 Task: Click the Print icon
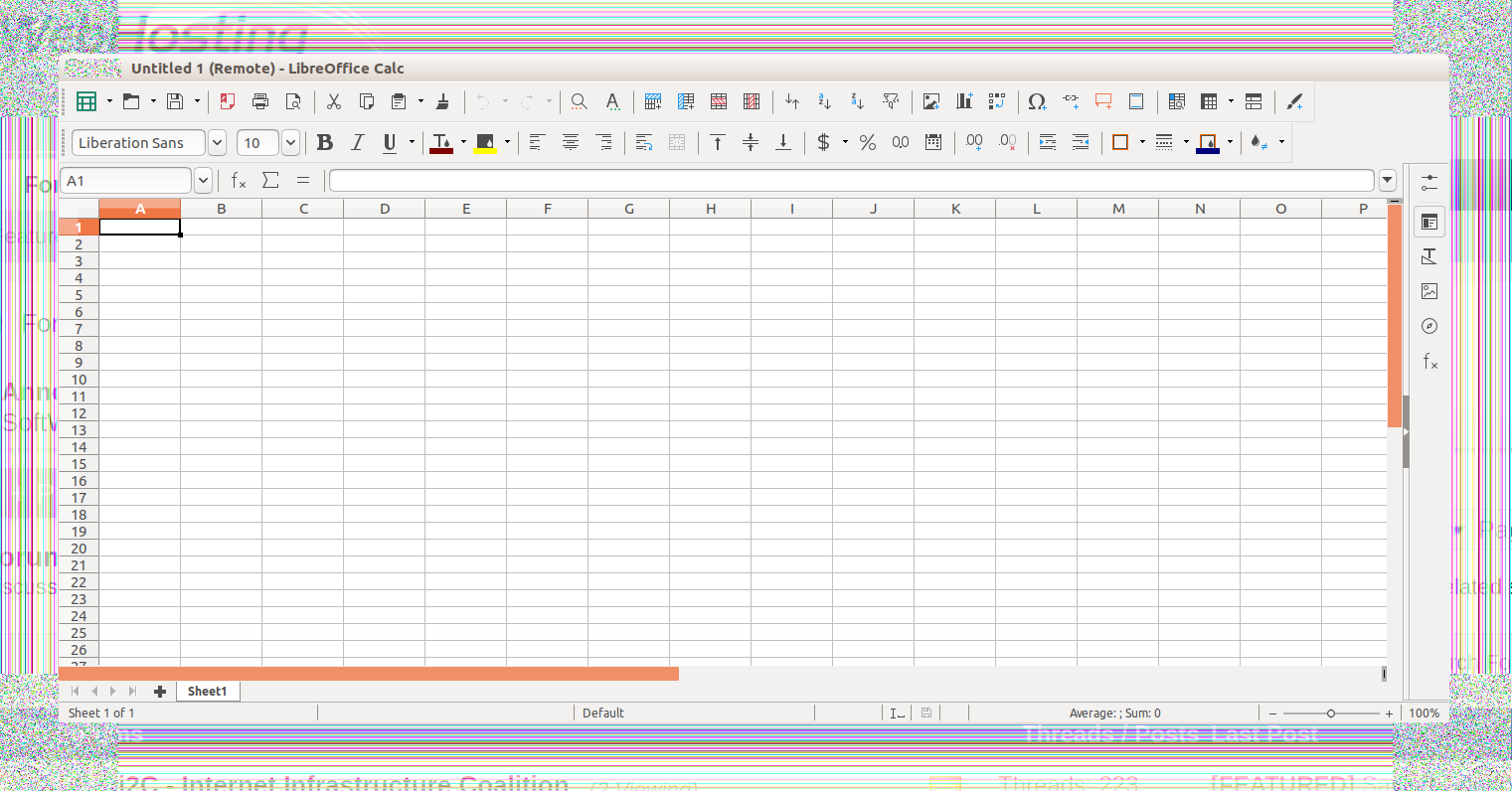click(x=260, y=101)
